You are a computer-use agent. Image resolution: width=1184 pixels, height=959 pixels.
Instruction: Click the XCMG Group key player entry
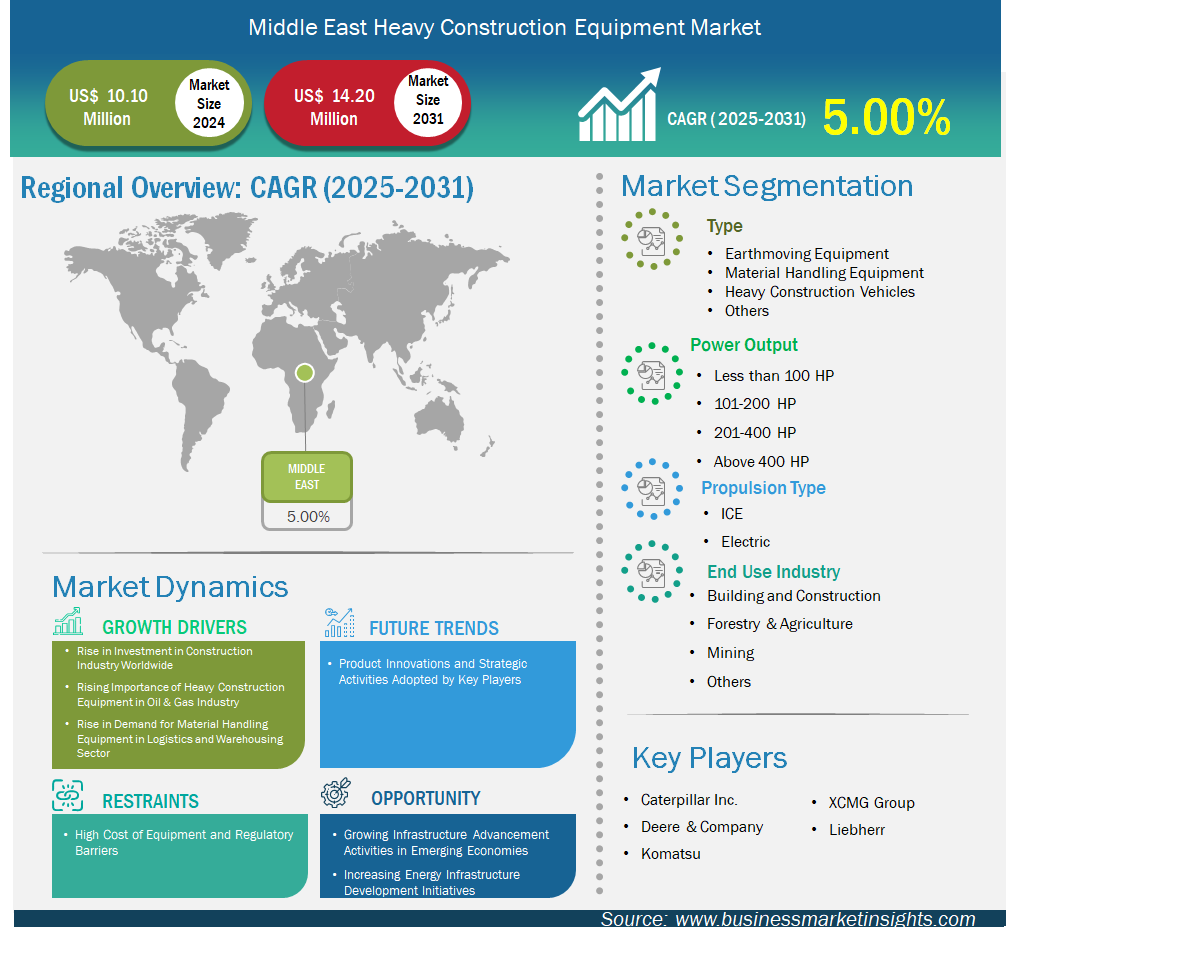pos(871,803)
